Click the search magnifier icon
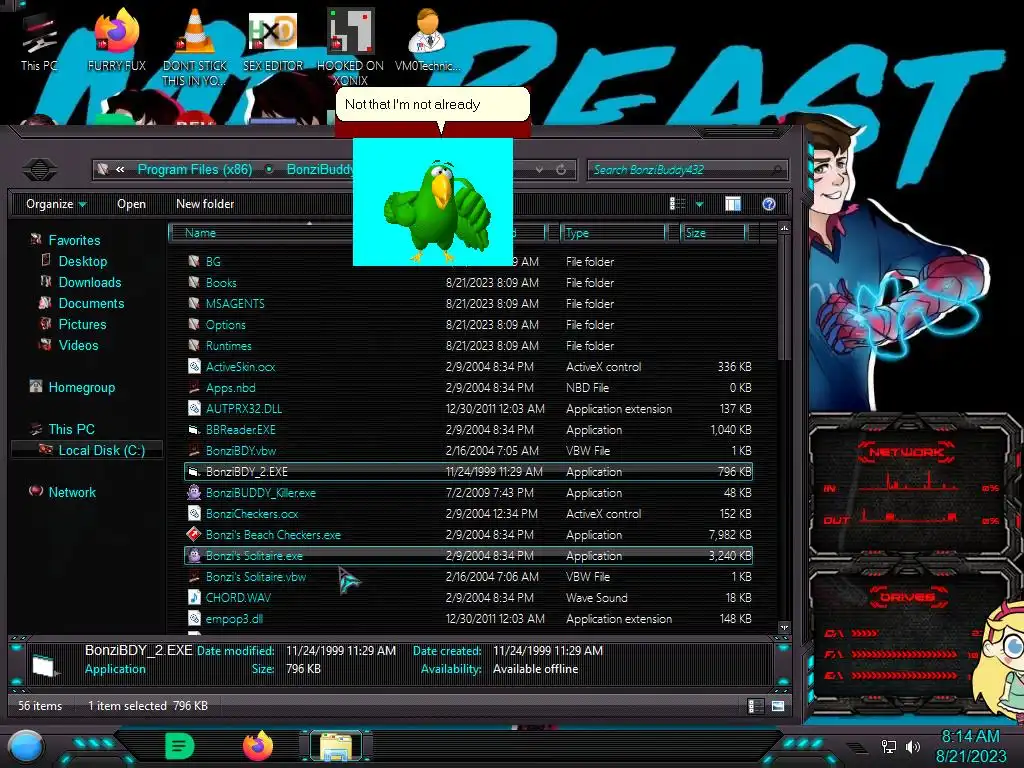Viewport: 1024px width, 768px height. point(776,170)
